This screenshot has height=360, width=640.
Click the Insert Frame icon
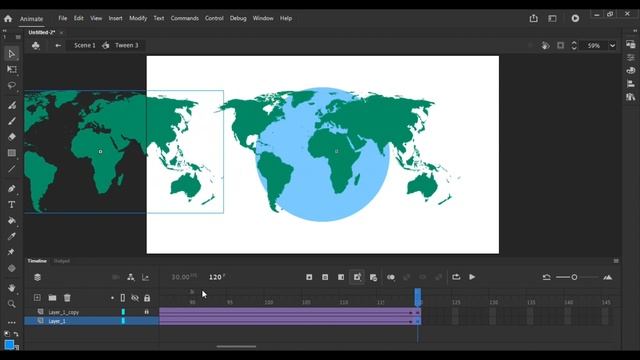(341, 277)
